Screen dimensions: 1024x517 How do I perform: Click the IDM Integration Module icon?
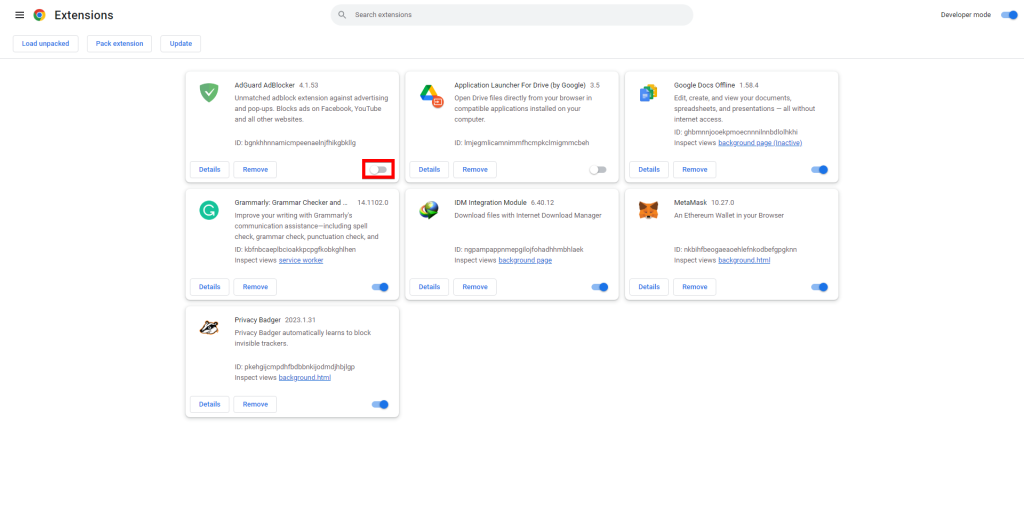click(429, 210)
